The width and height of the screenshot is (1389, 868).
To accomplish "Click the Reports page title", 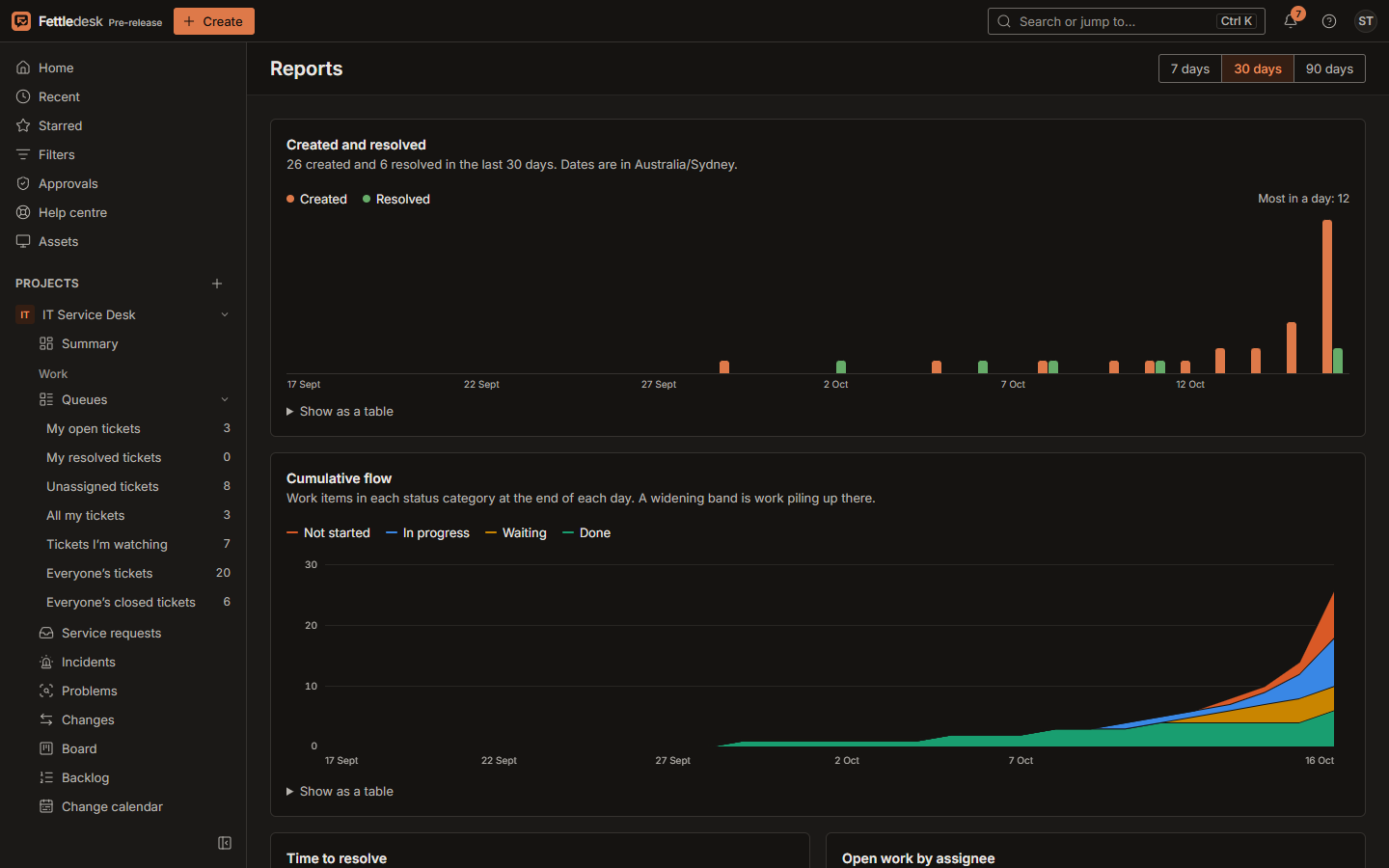I will pyautogui.click(x=307, y=68).
